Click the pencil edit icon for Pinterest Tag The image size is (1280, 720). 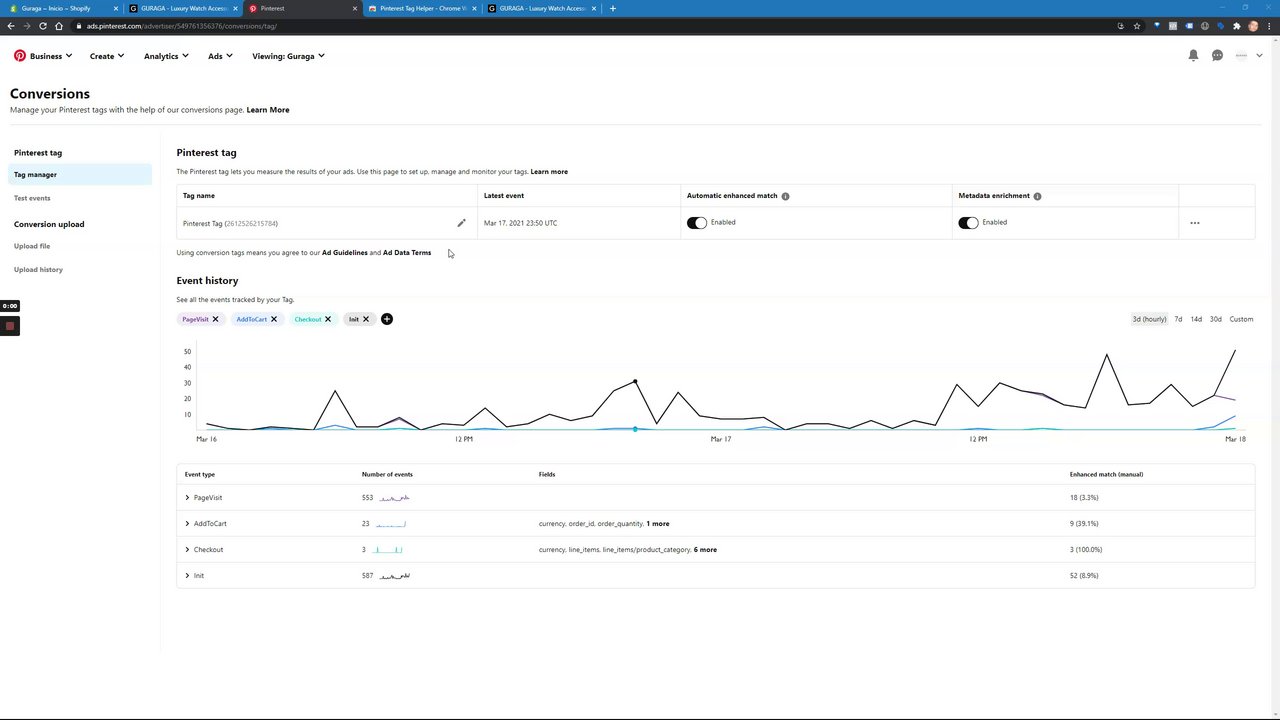pos(461,223)
